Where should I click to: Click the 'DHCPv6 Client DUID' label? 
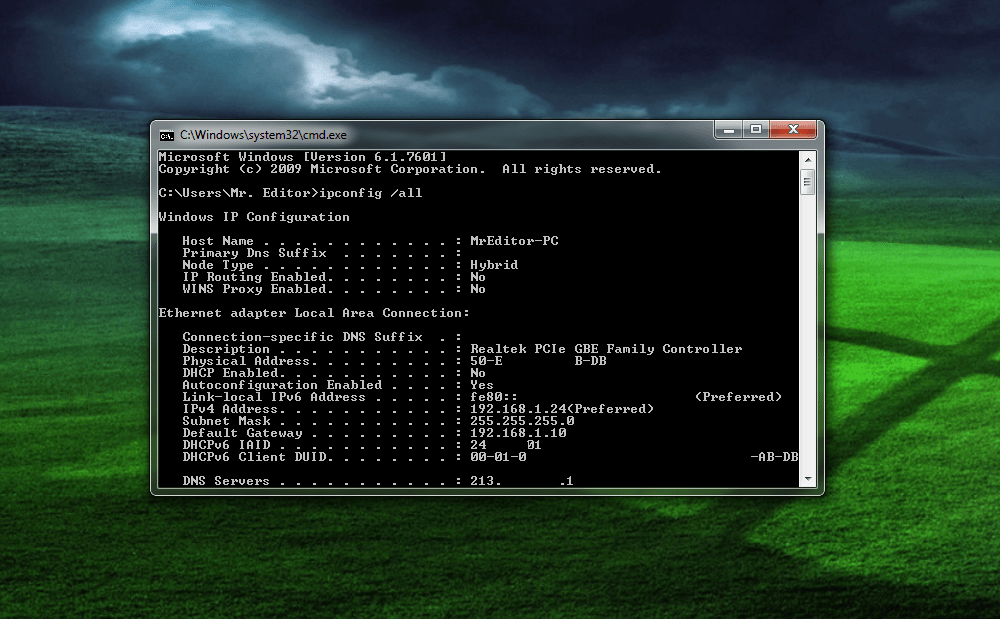click(x=254, y=457)
